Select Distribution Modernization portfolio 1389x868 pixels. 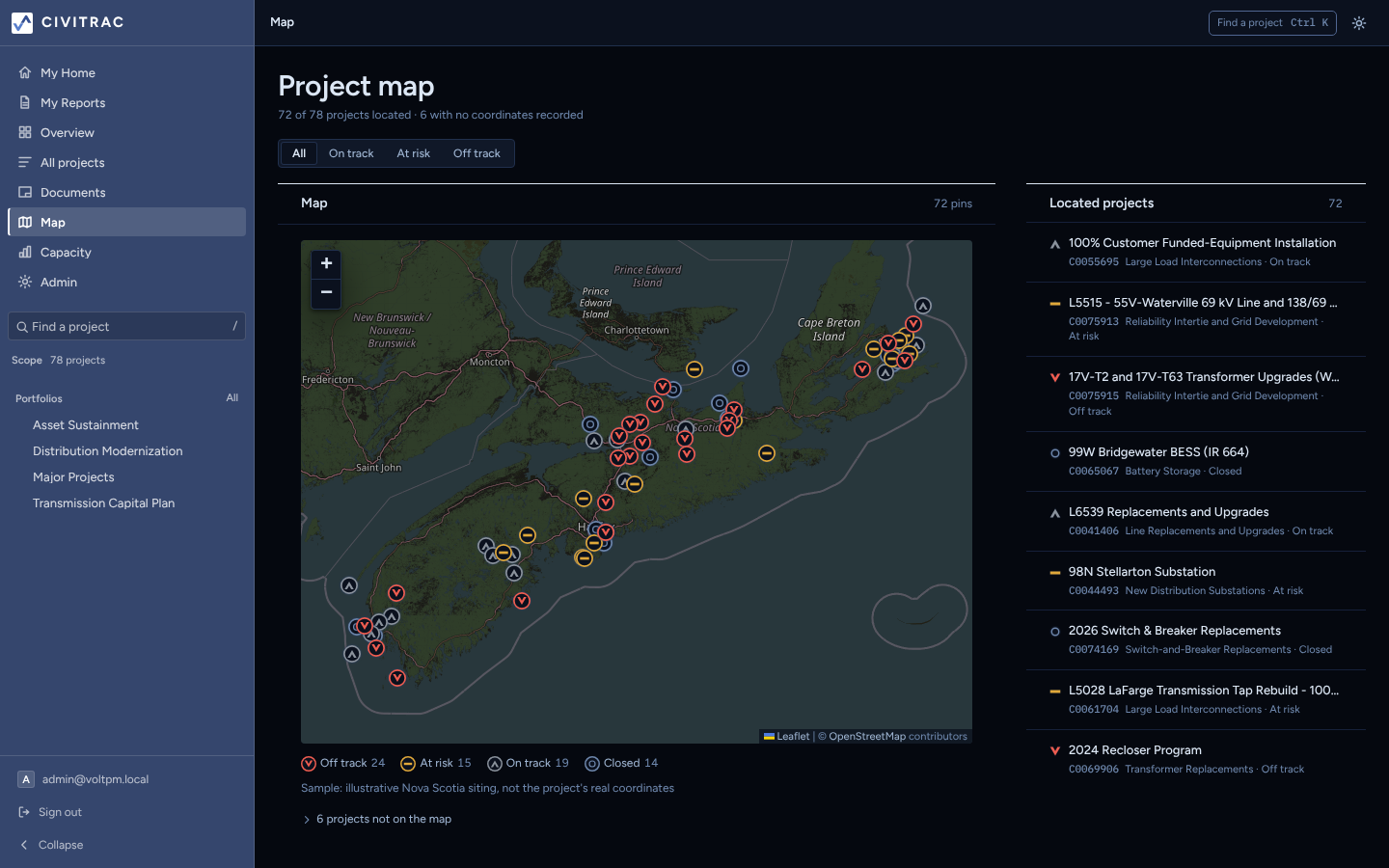(108, 450)
